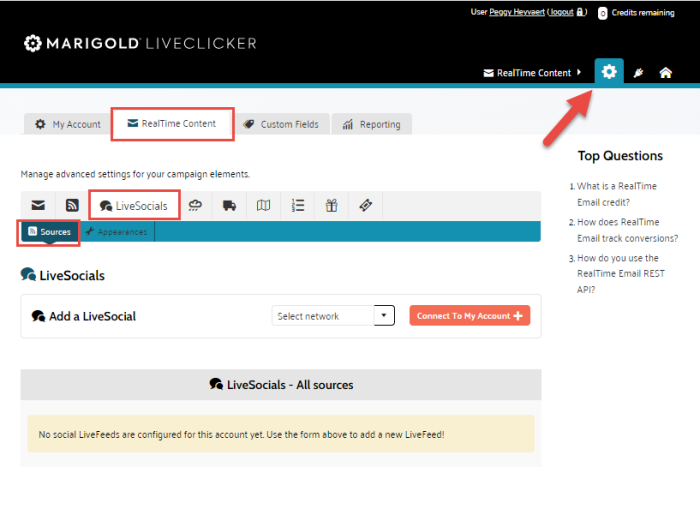Open 'How do you use the RealTime Email REST API?'
Viewport: 700px width, 521px height.
pyautogui.click(x=621, y=274)
